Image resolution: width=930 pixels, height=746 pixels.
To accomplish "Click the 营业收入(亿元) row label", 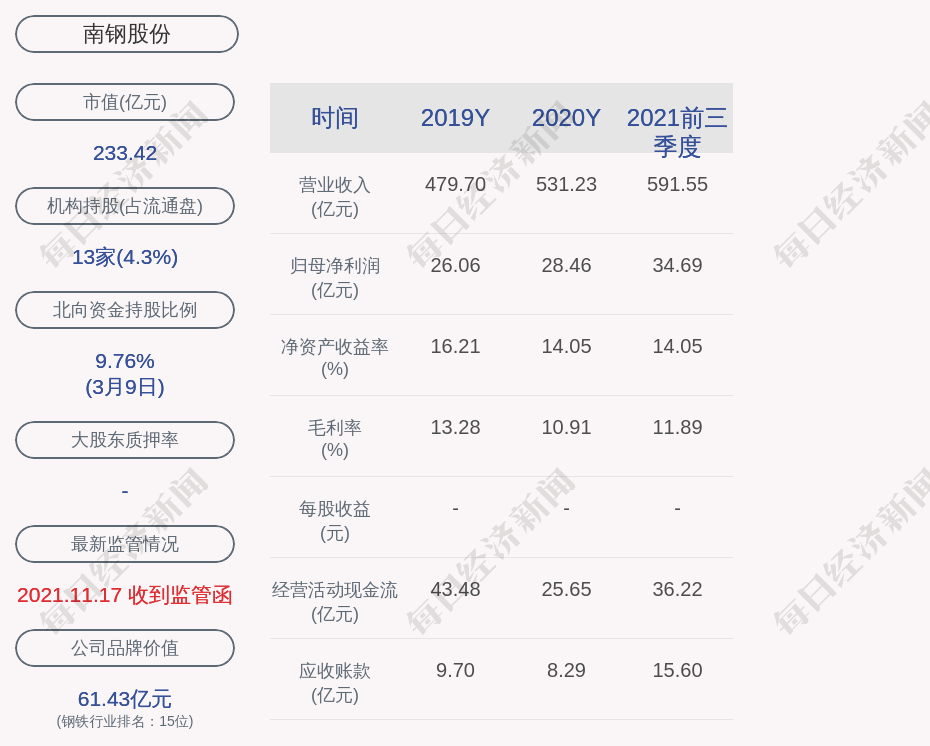I will (x=335, y=197).
